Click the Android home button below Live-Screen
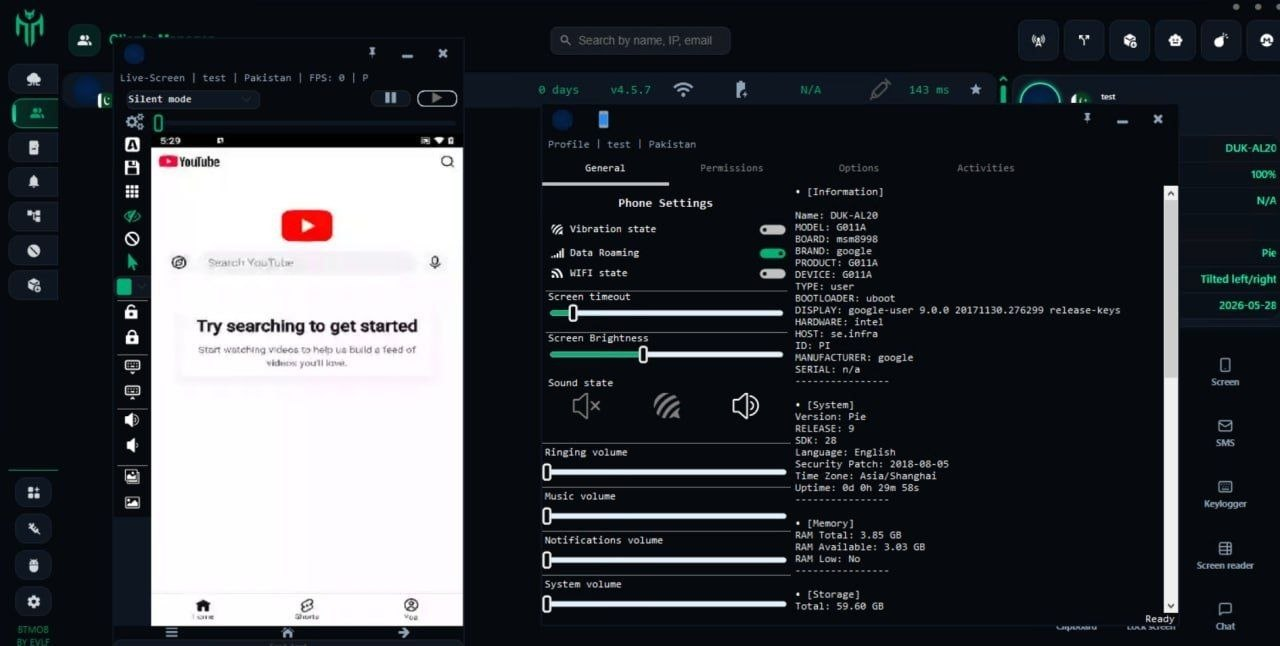 coord(287,633)
